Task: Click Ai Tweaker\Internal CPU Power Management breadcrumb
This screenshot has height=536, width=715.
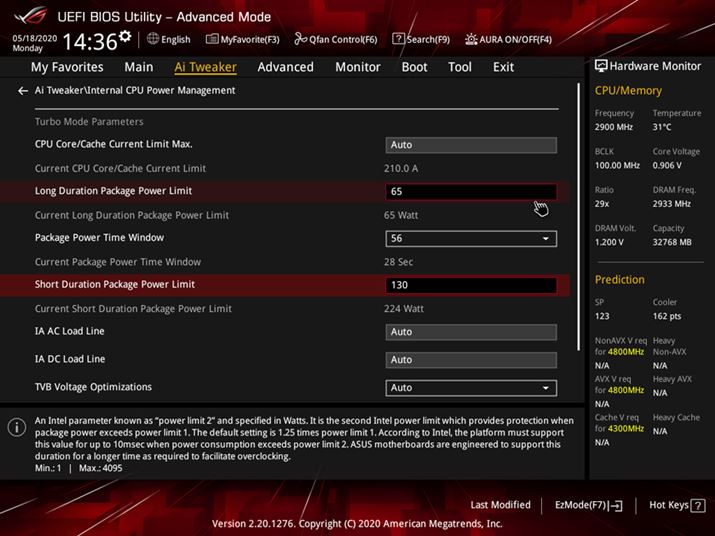Action: pos(135,90)
